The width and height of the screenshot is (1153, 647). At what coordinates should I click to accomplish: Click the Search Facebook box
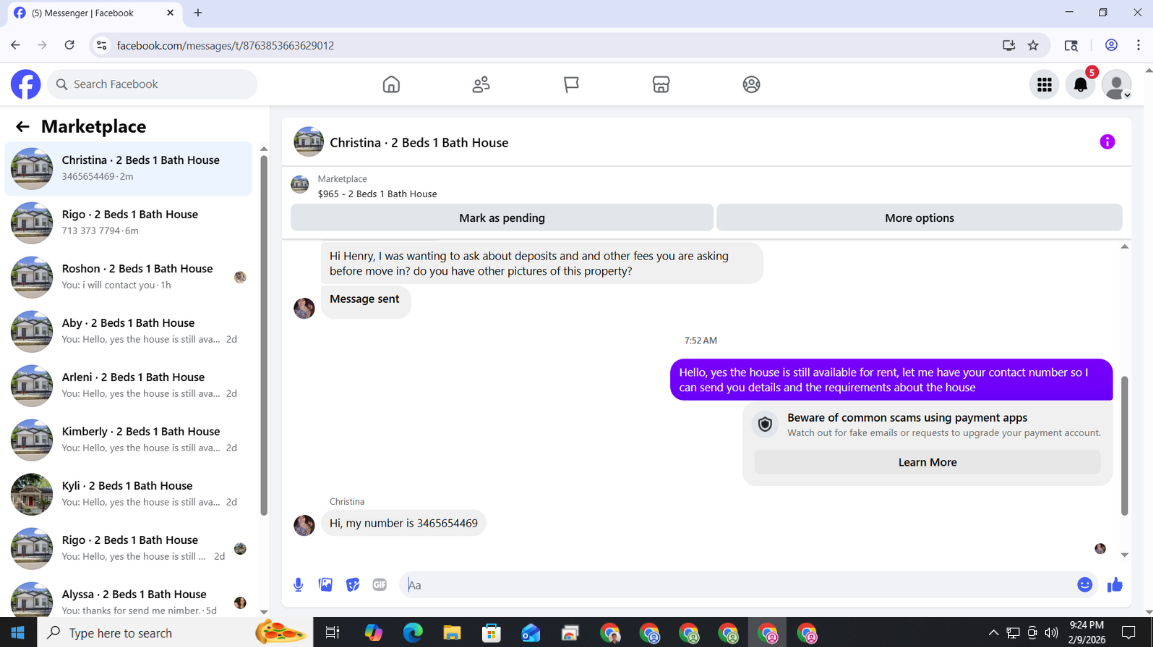[x=153, y=84]
